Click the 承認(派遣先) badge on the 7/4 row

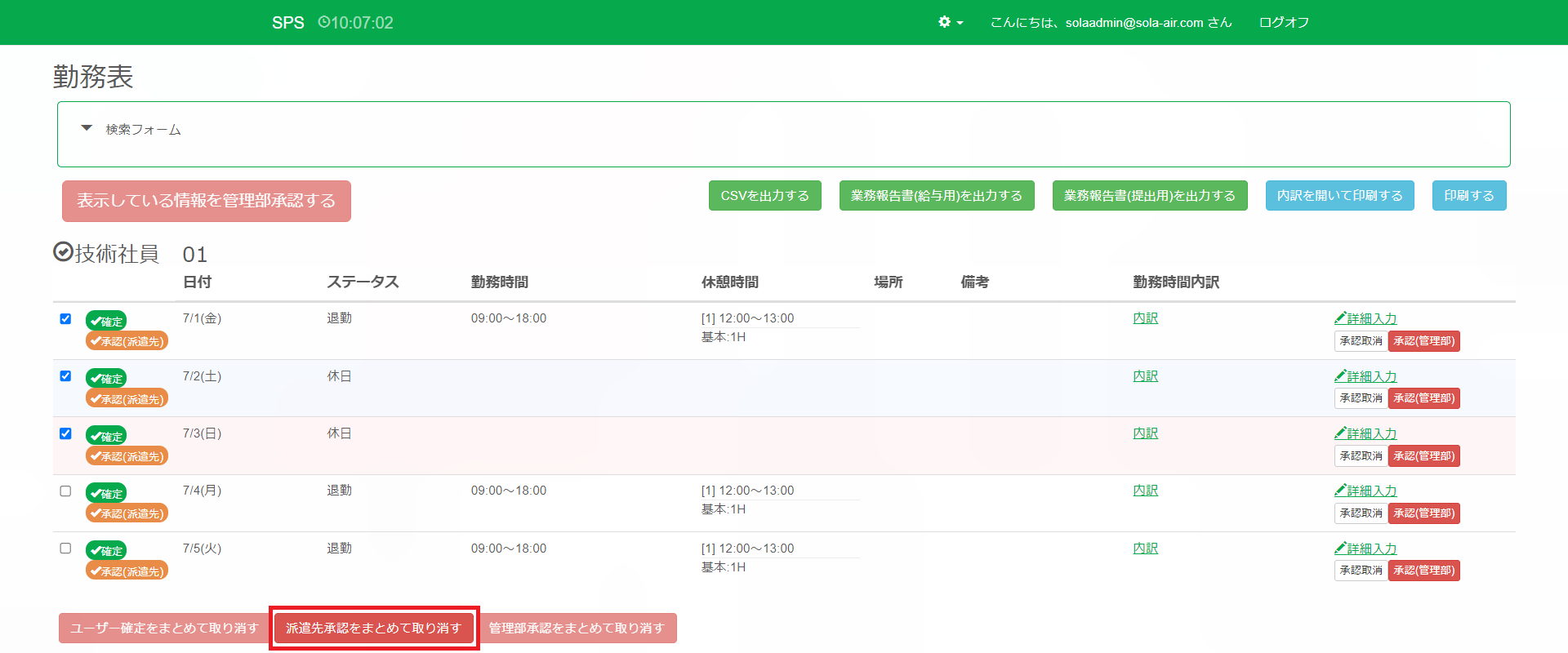[127, 513]
